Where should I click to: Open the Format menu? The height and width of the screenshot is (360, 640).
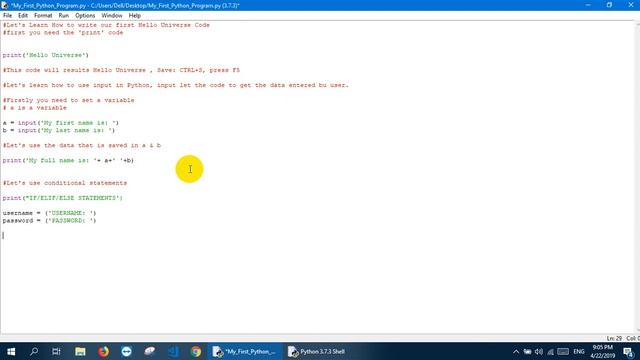(x=43, y=16)
